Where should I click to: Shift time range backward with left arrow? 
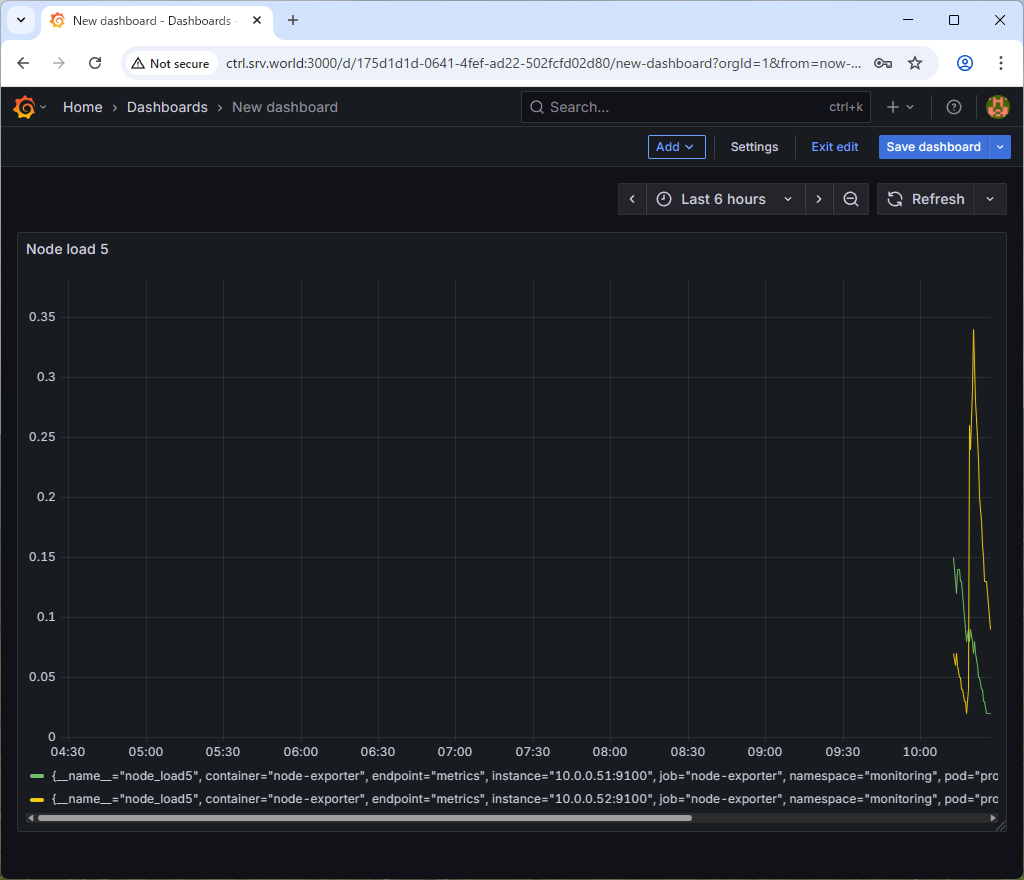click(x=632, y=199)
